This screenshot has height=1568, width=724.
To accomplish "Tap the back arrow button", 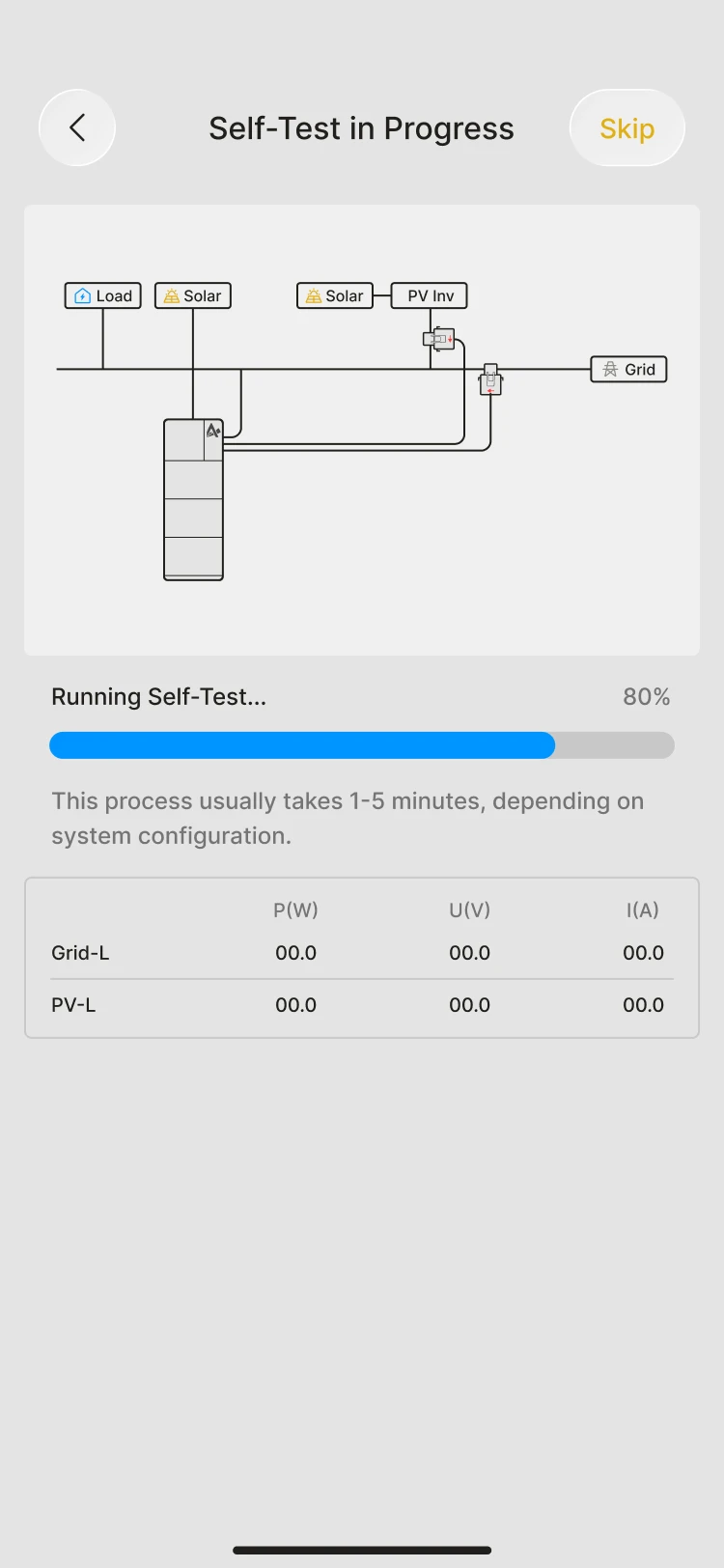I will tap(77, 127).
